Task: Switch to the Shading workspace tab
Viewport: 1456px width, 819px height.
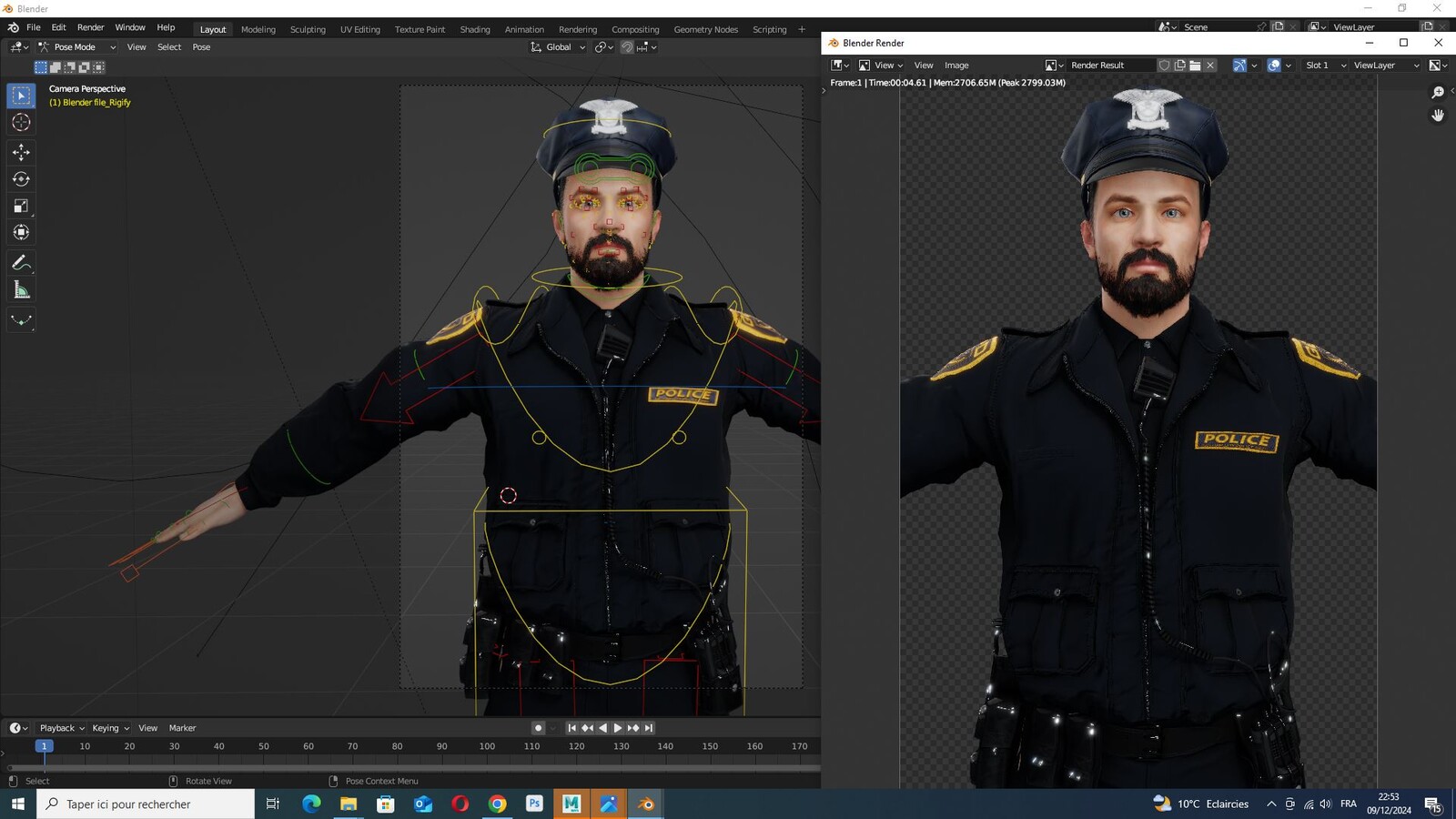Action: pyautogui.click(x=475, y=29)
